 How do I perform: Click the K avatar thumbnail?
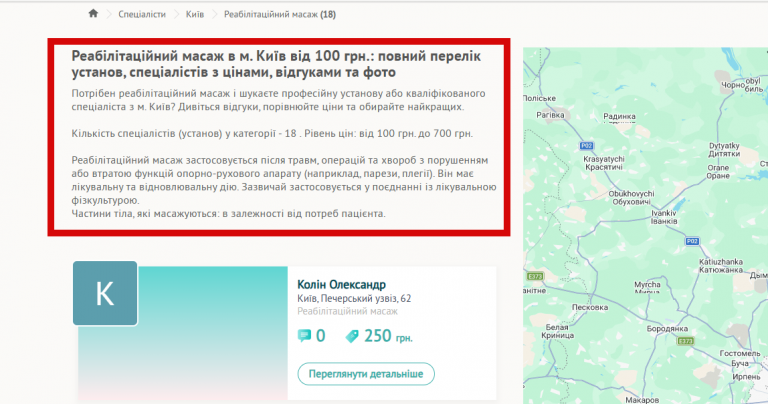tap(105, 293)
